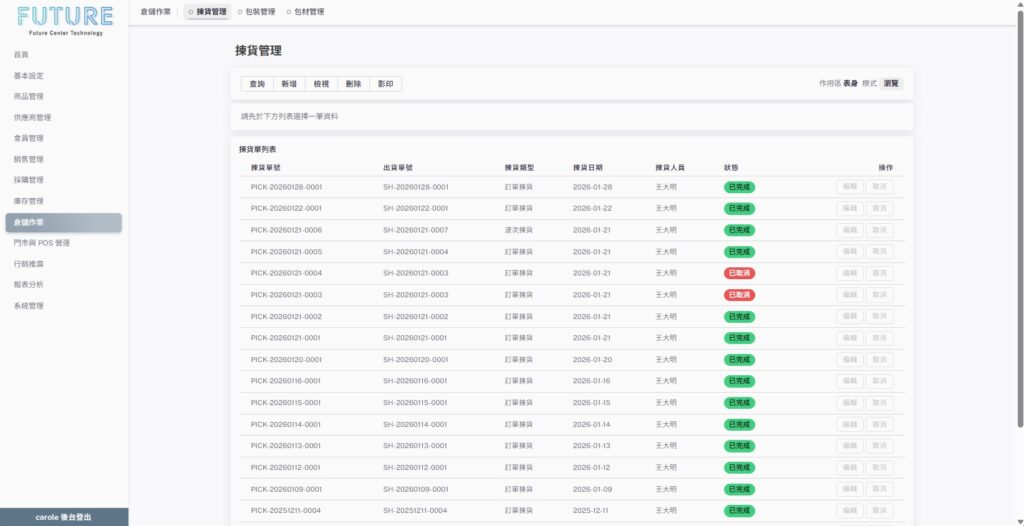
Task: Click 編輯 button for PICK-20260109-0001
Action: [x=850, y=489]
